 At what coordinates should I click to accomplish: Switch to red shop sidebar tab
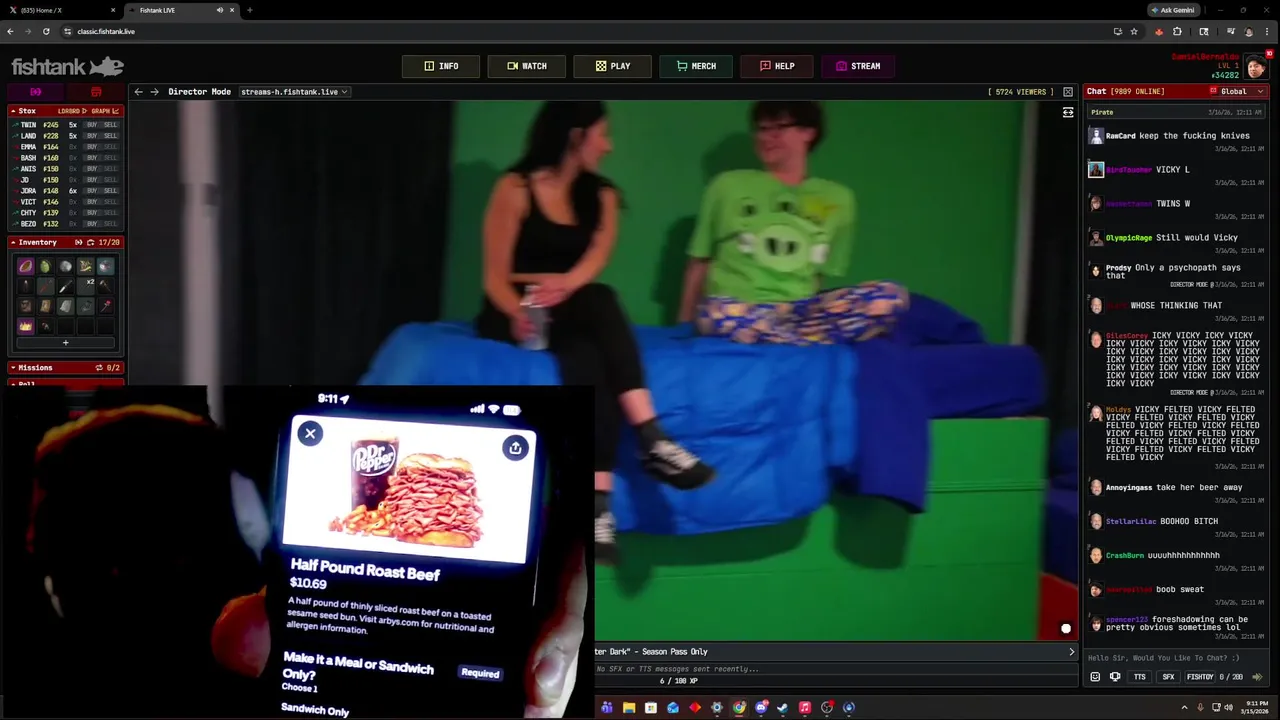click(96, 92)
